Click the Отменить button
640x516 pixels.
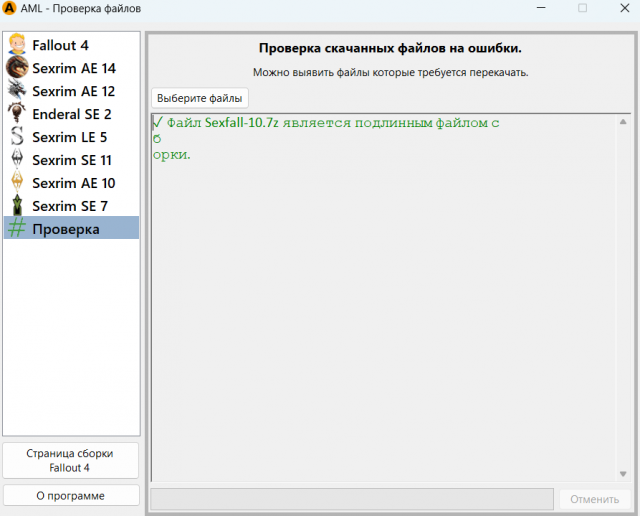595,499
